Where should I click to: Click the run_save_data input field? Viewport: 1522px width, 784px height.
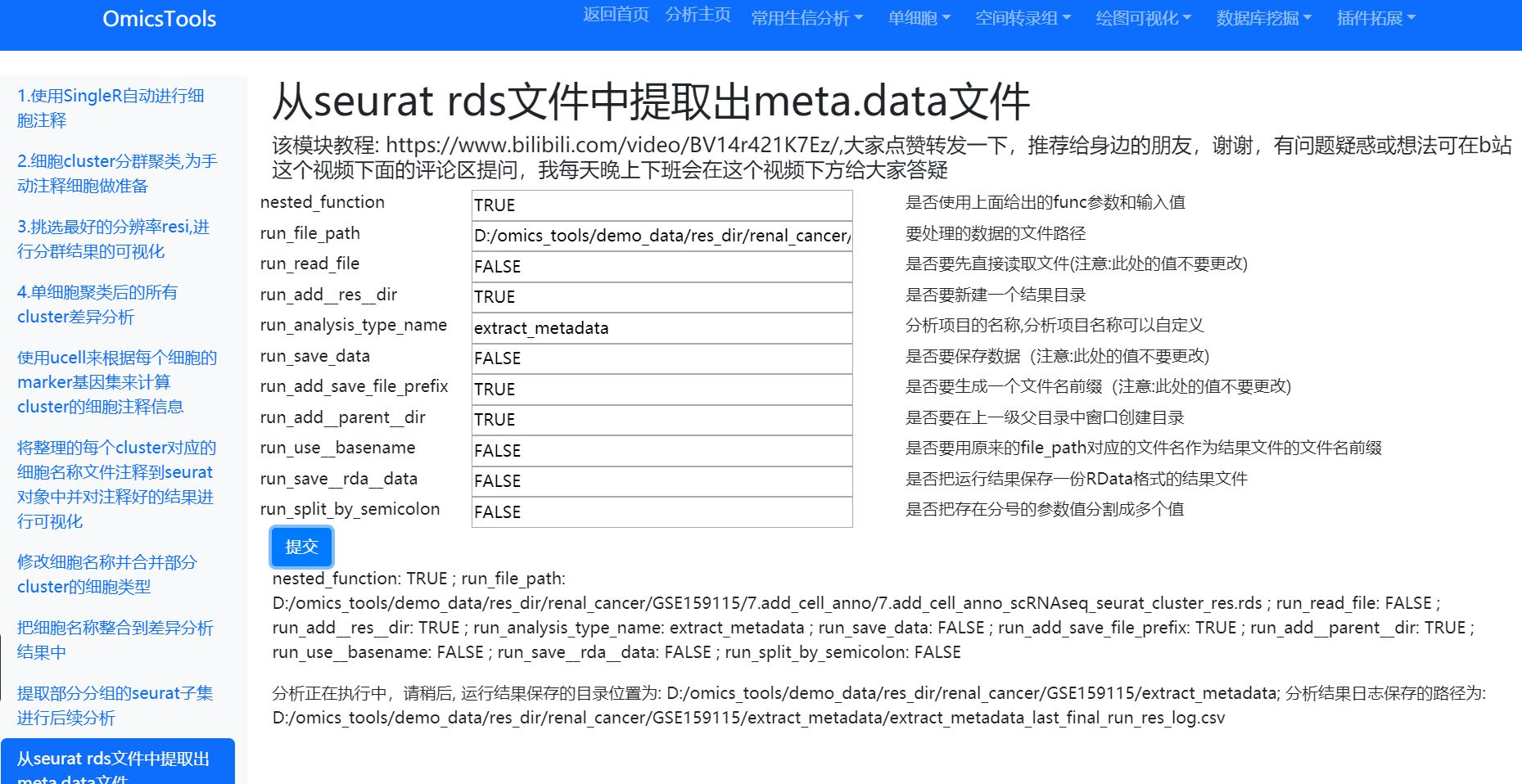(x=662, y=358)
